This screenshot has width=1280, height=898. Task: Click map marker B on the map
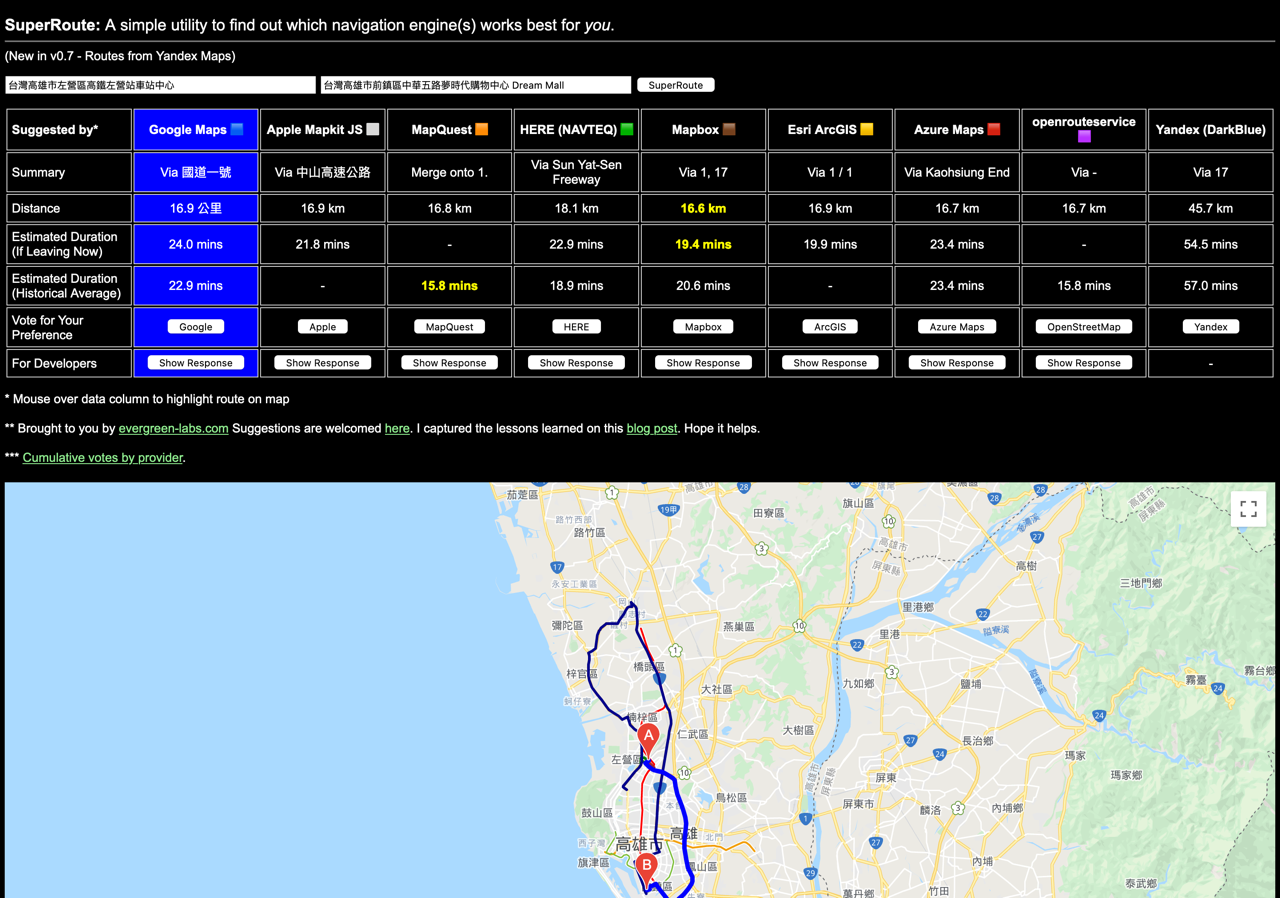coord(647,868)
